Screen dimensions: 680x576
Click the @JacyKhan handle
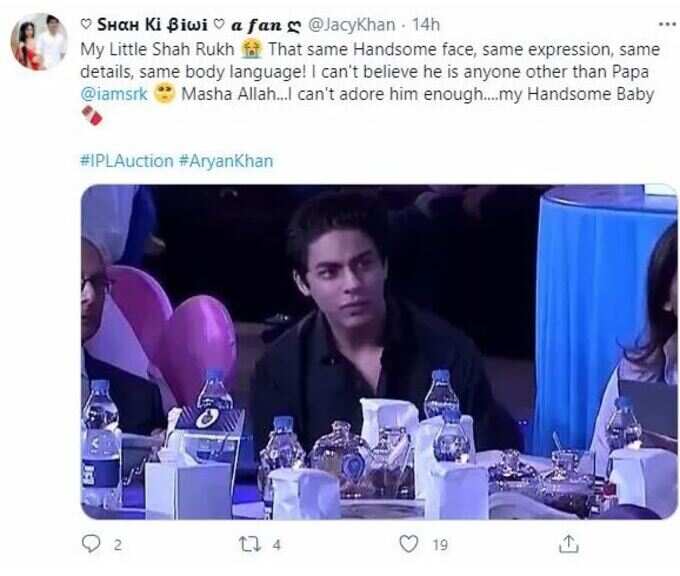click(351, 25)
